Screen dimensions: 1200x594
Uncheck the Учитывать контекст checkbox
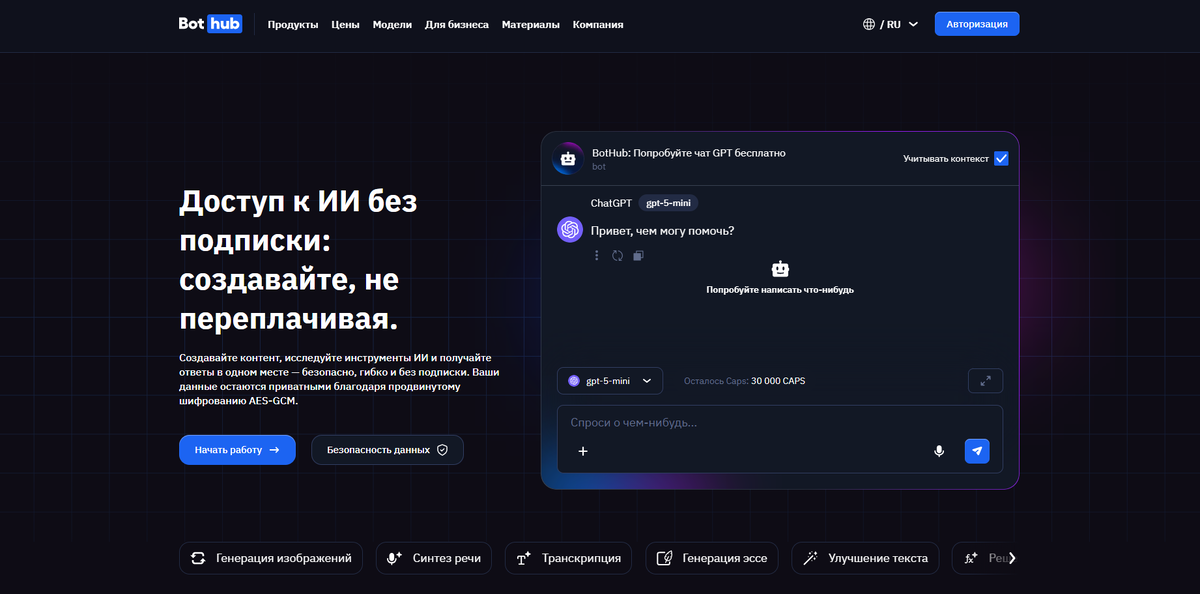click(x=1001, y=158)
